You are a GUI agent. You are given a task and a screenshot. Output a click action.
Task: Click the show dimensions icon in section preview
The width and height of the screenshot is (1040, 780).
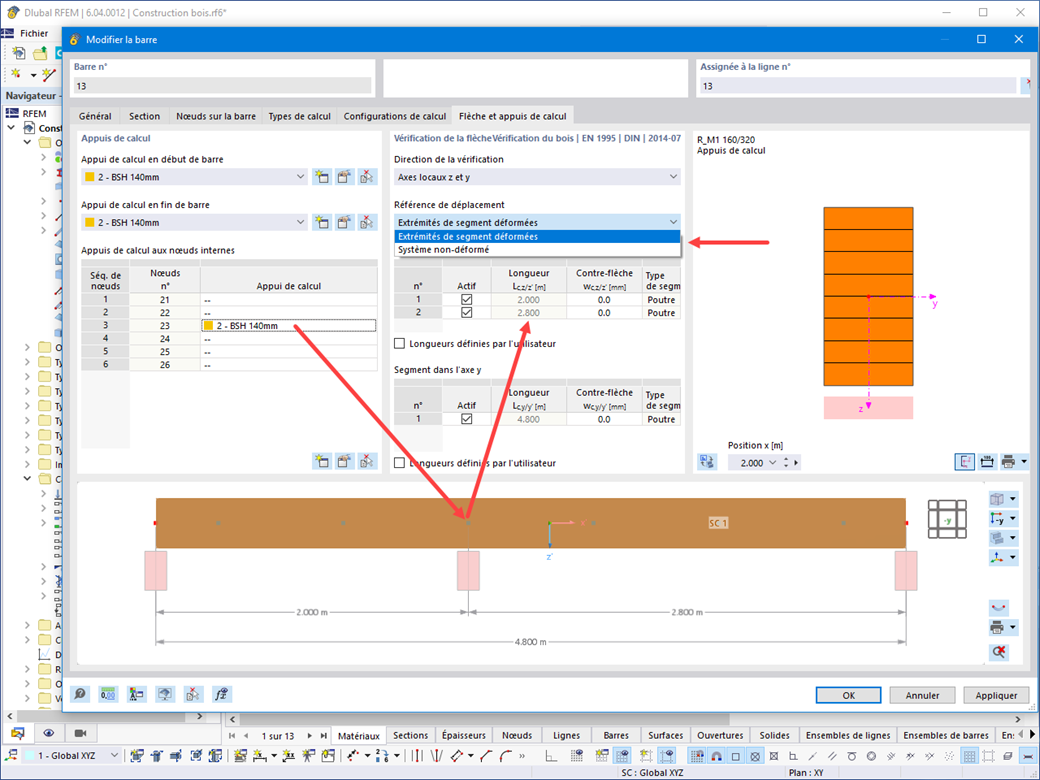click(987, 462)
